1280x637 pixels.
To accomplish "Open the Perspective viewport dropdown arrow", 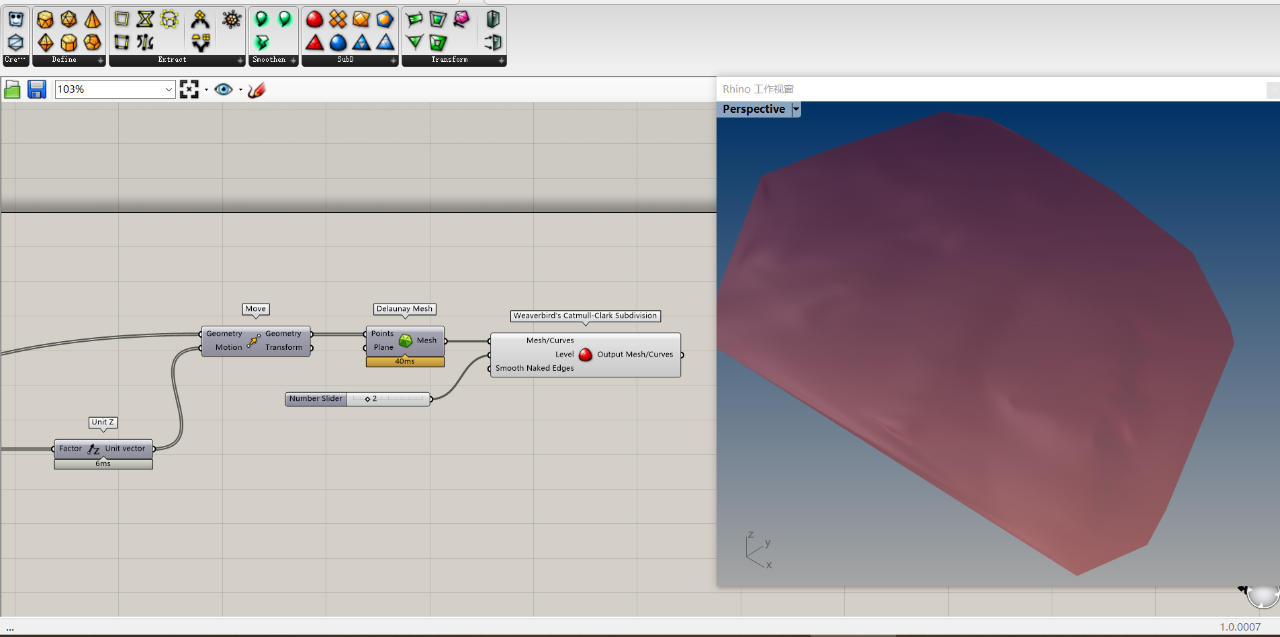I will coord(796,109).
